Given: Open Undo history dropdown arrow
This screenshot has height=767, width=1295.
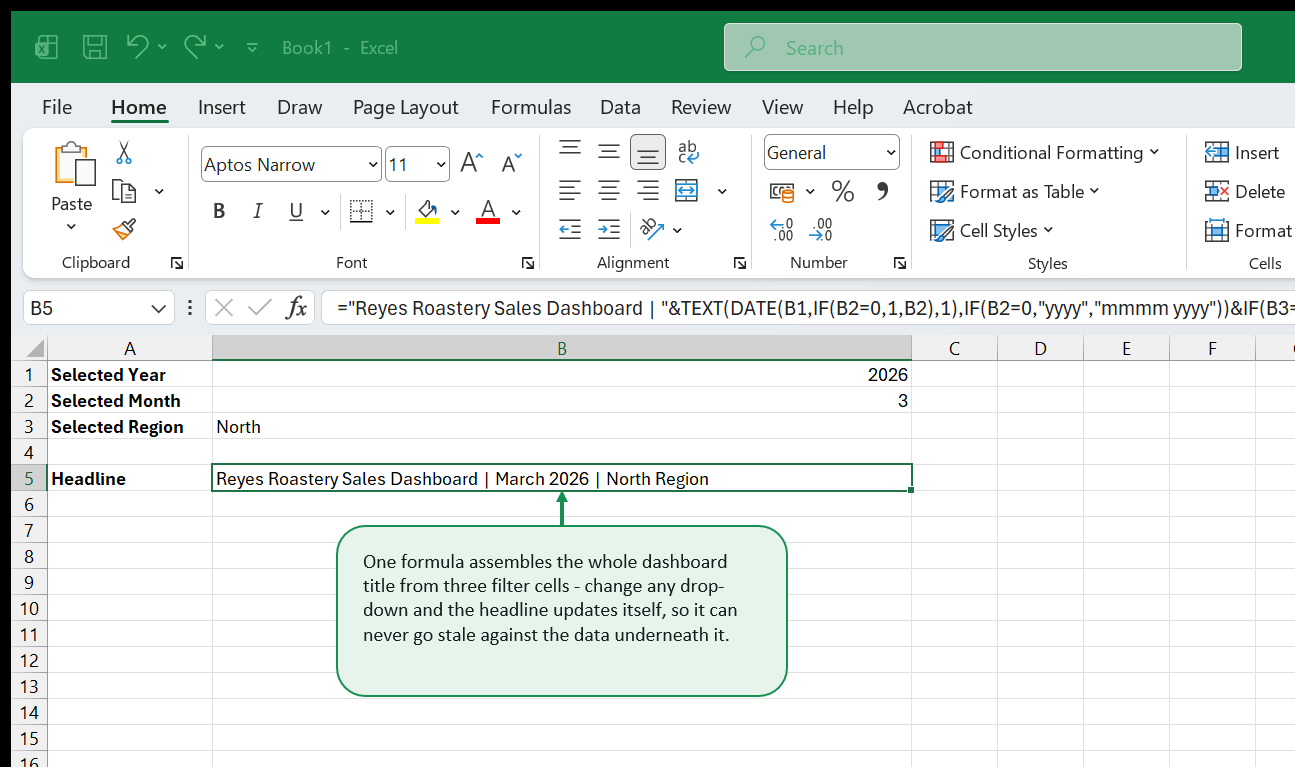Looking at the screenshot, I should point(162,47).
